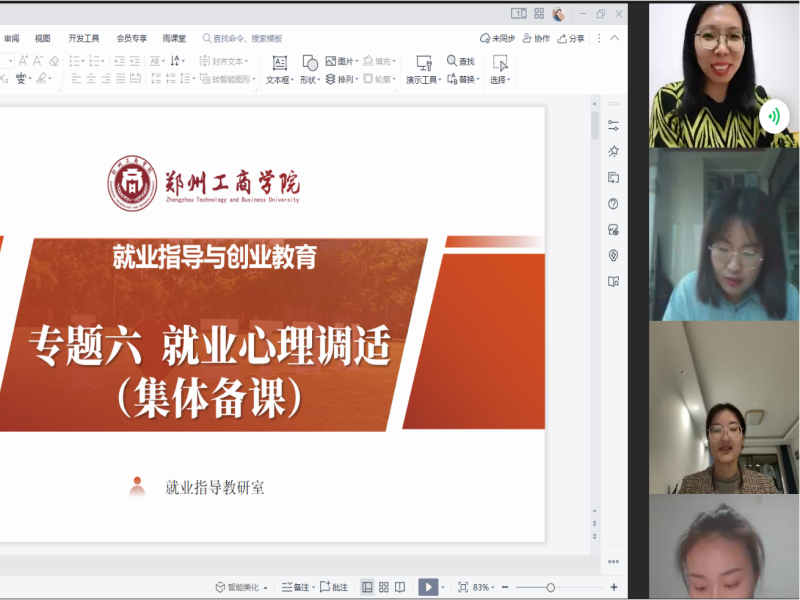Switch to slide sorter view
Screen dimensions: 800x600
pos(384,587)
